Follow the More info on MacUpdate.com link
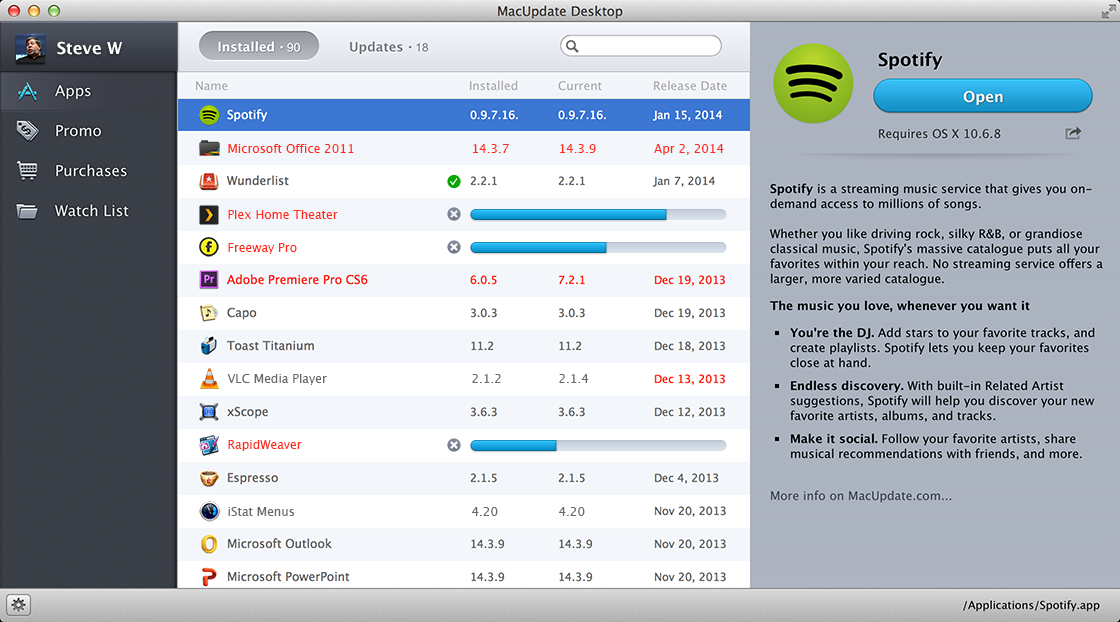Viewport: 1120px width, 622px height. tap(861, 496)
